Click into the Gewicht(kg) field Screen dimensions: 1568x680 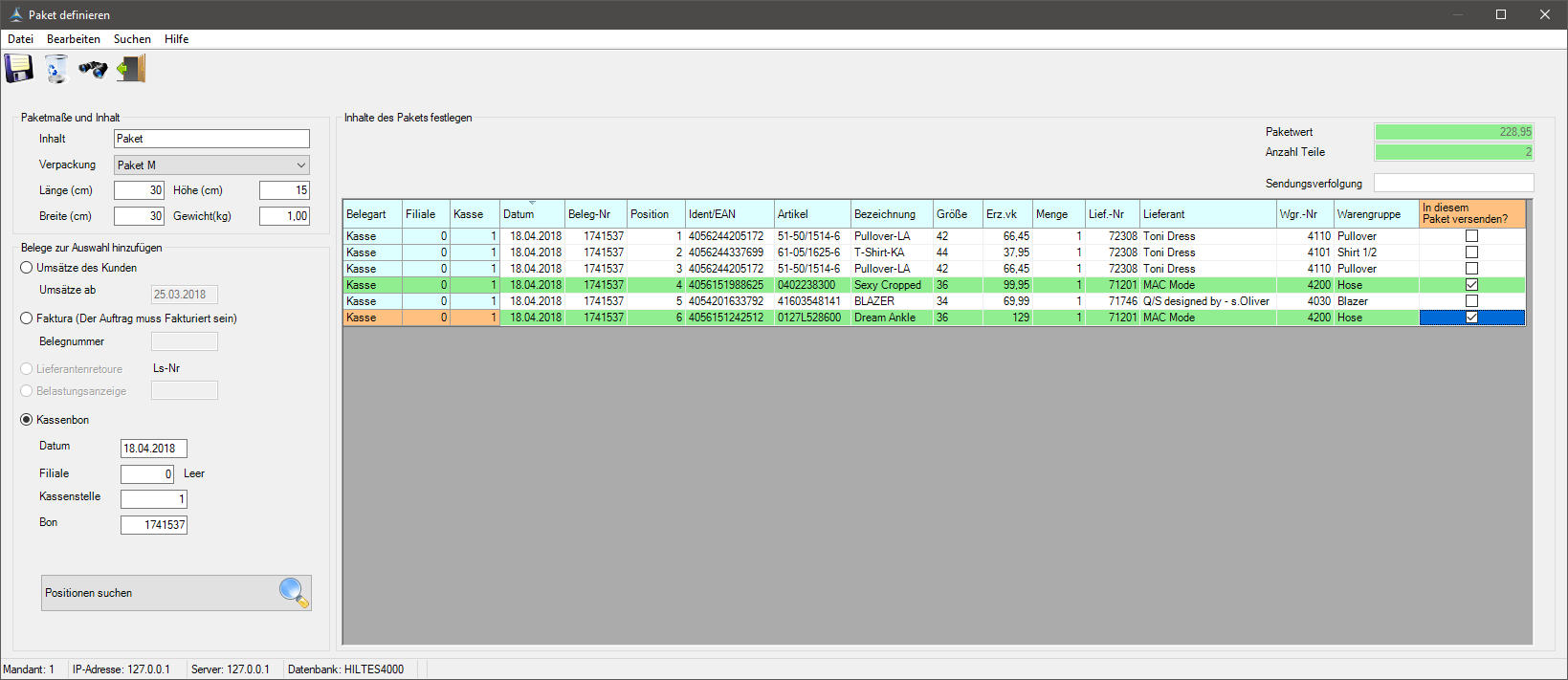coord(284,216)
